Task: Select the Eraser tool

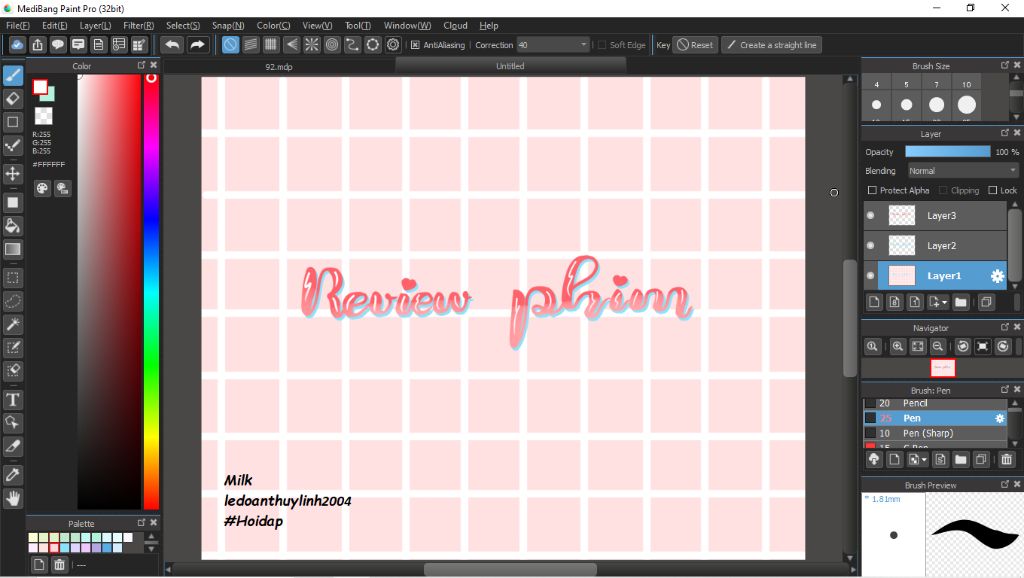Action: tap(12, 99)
